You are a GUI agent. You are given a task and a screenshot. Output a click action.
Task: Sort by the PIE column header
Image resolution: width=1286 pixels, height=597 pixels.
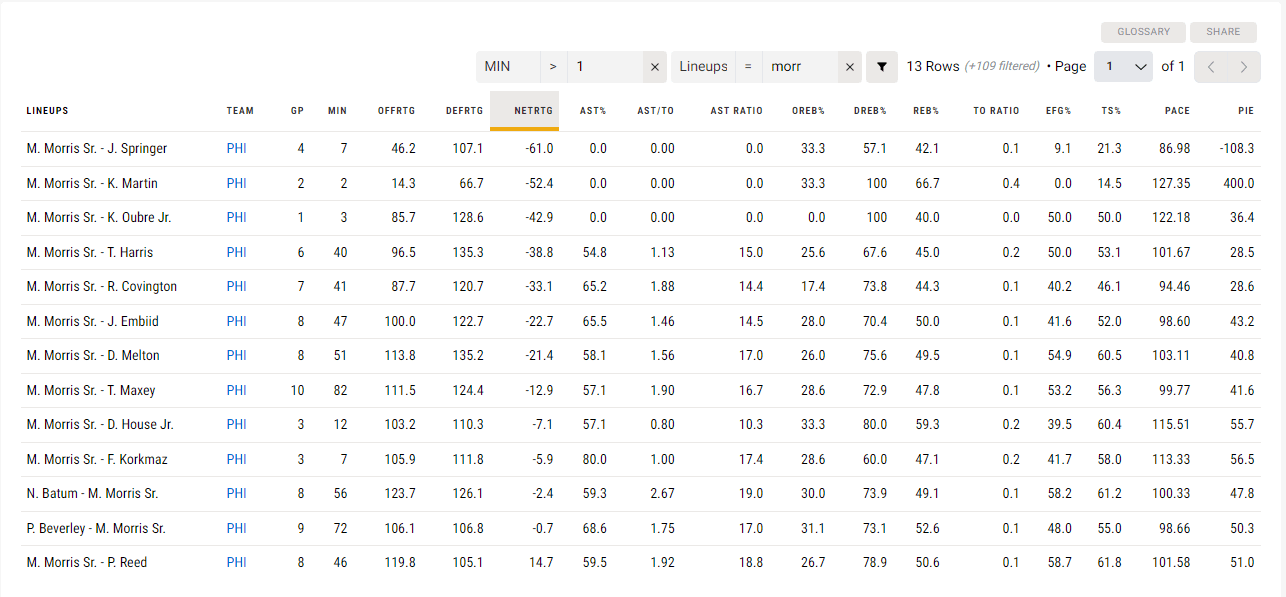[x=1244, y=111]
